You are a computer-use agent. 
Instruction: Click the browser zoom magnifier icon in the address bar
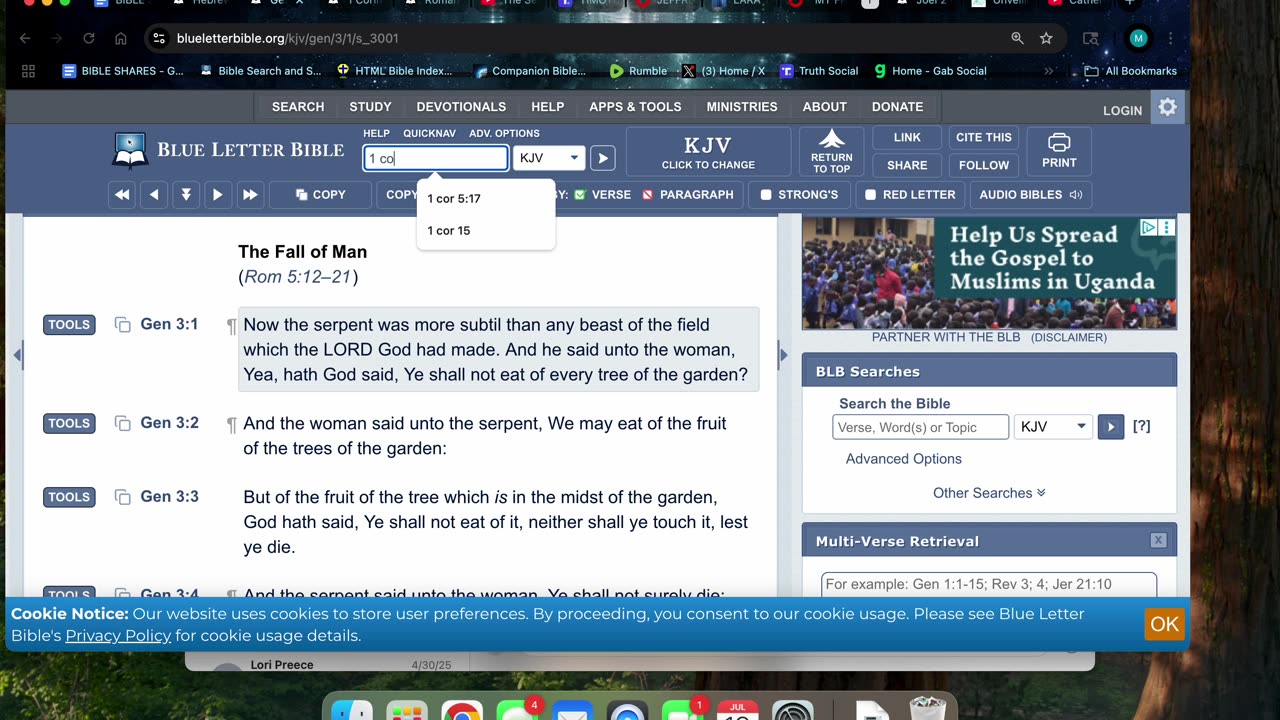click(x=1017, y=38)
